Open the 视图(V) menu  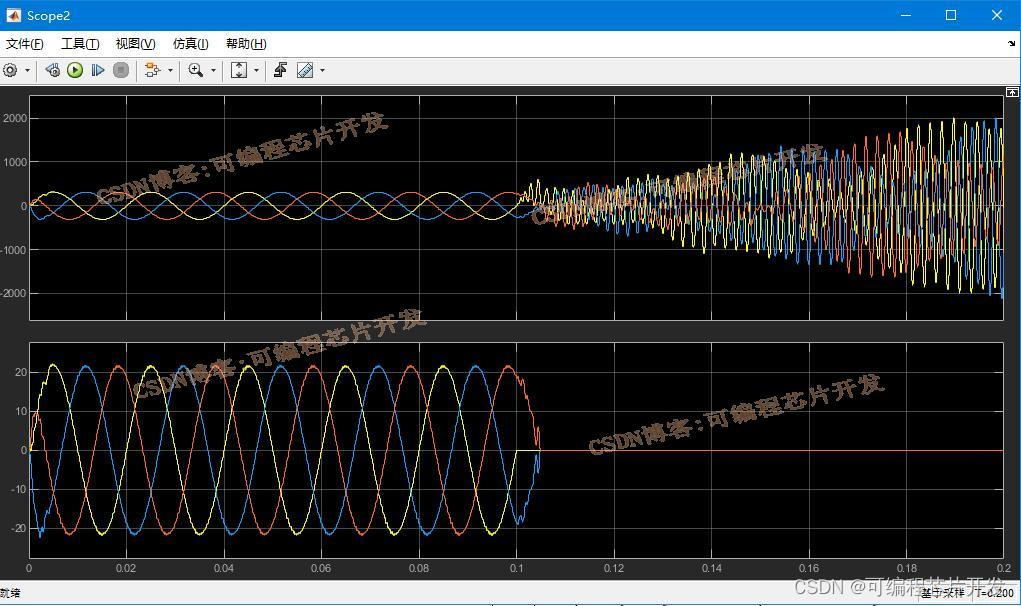point(135,44)
